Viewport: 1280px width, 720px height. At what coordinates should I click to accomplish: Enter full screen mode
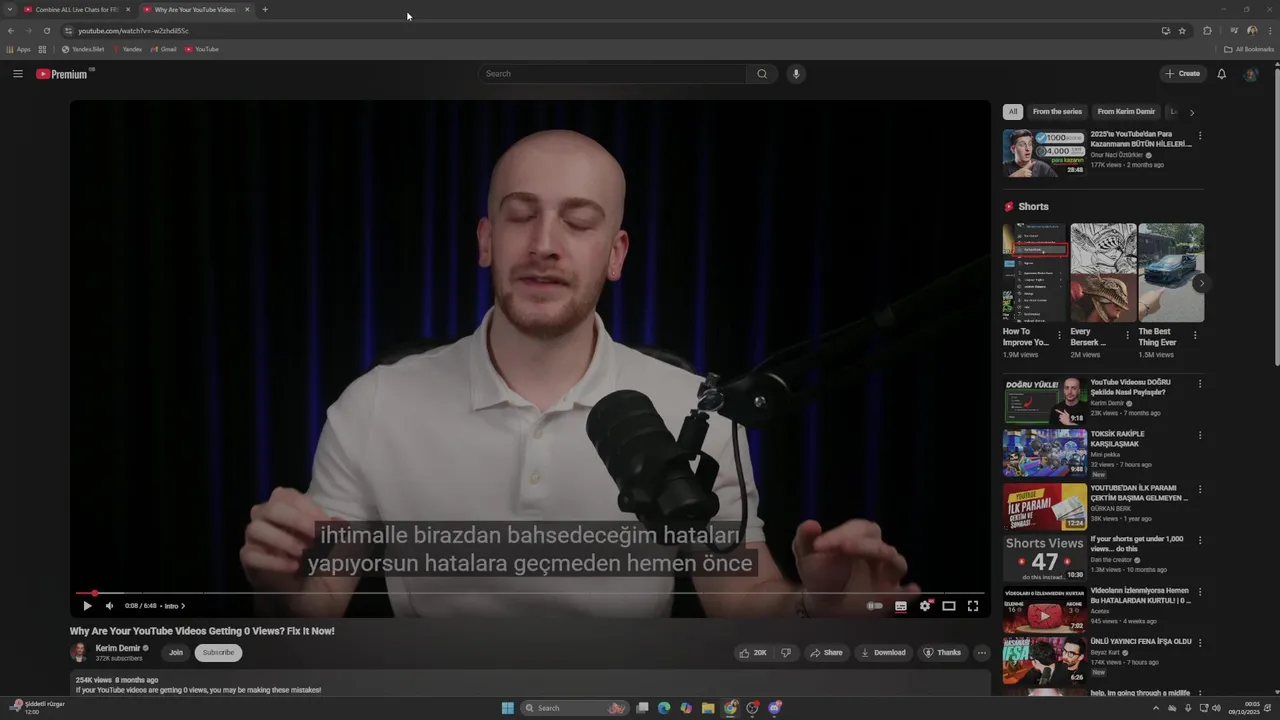pos(973,606)
